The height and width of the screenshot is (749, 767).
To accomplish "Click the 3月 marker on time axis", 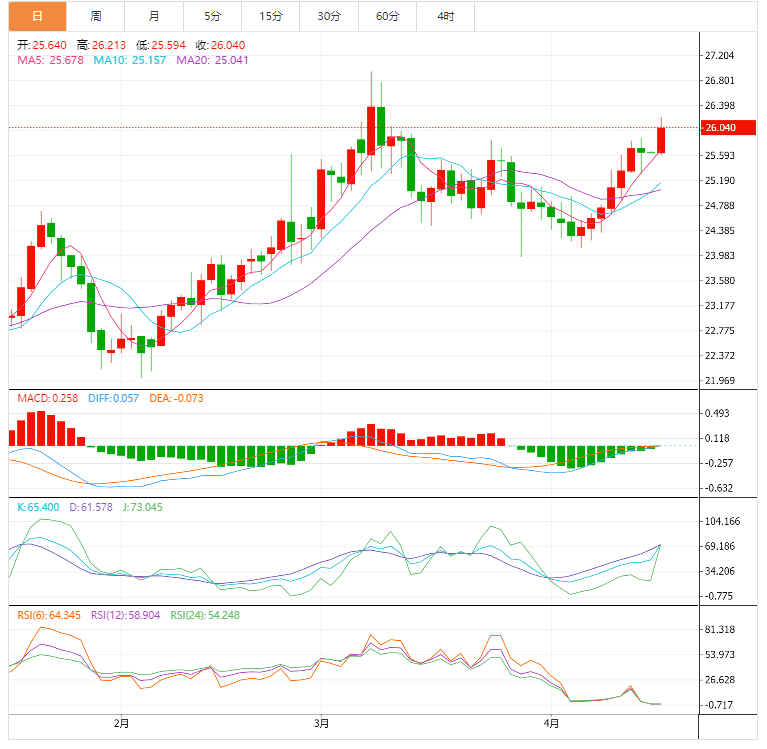I will coord(321,722).
